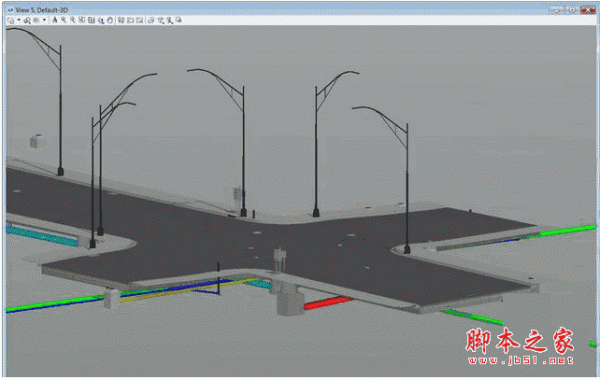600x380 pixels.
Task: Select the Zoom Out tool
Action: [73, 20]
